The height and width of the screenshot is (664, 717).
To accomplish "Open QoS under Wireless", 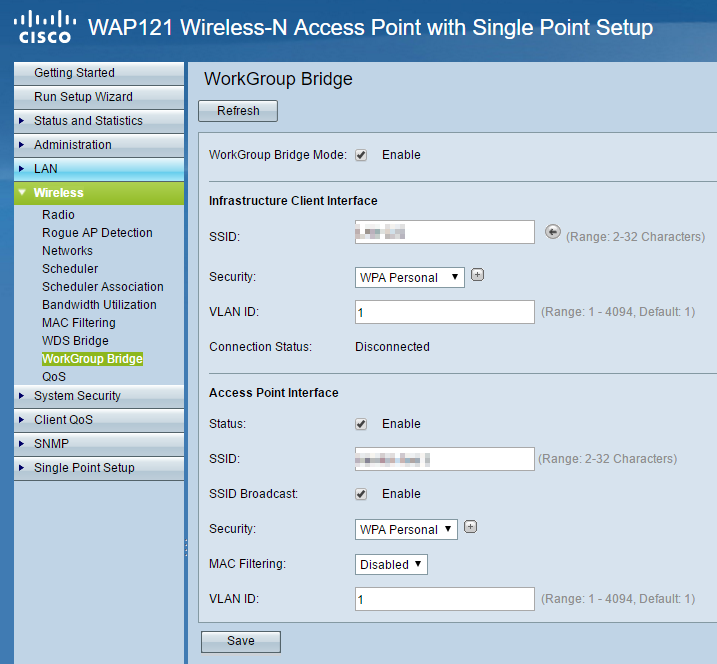I will (x=54, y=376).
